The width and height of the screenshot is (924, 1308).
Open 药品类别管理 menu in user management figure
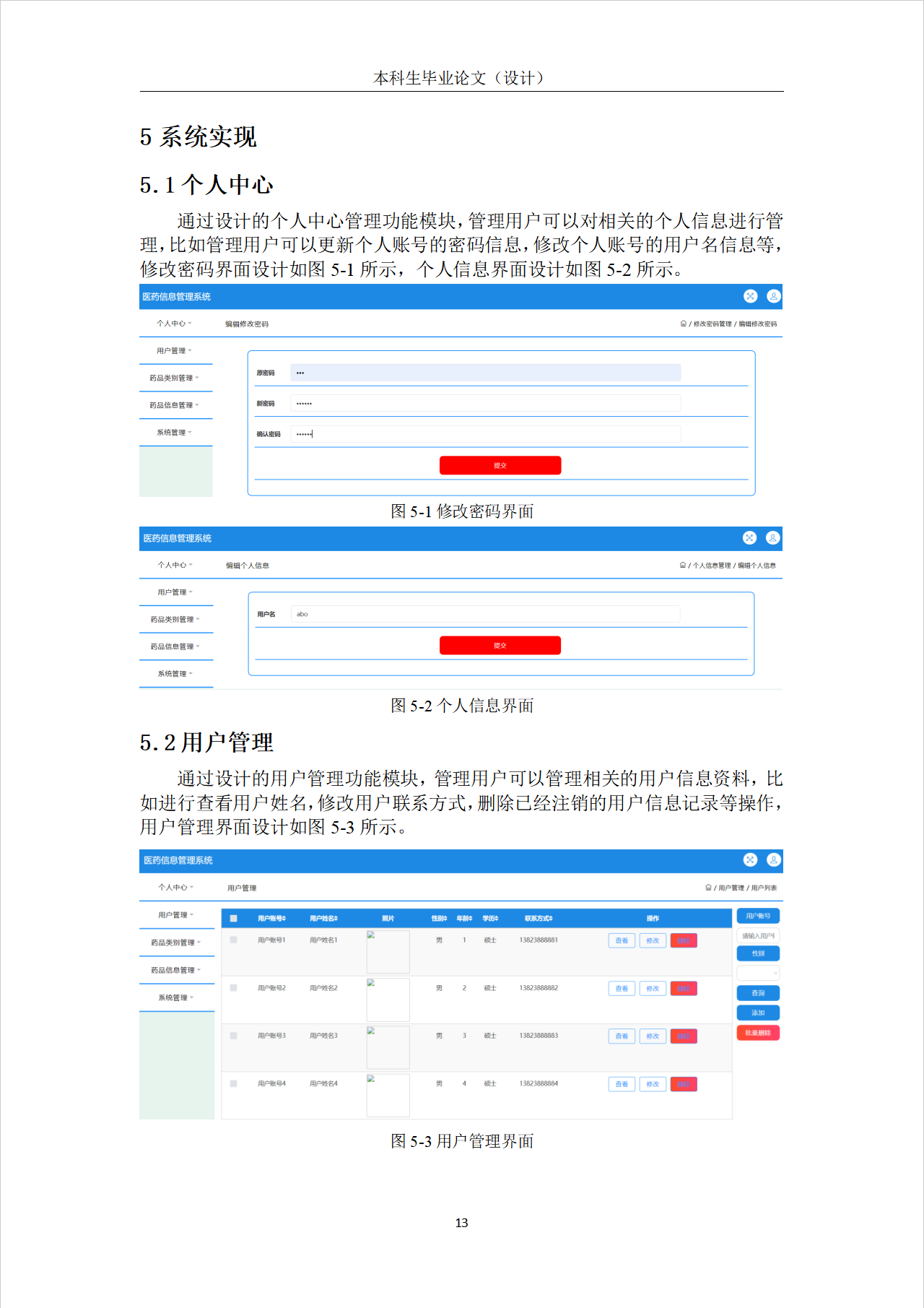coord(177,943)
